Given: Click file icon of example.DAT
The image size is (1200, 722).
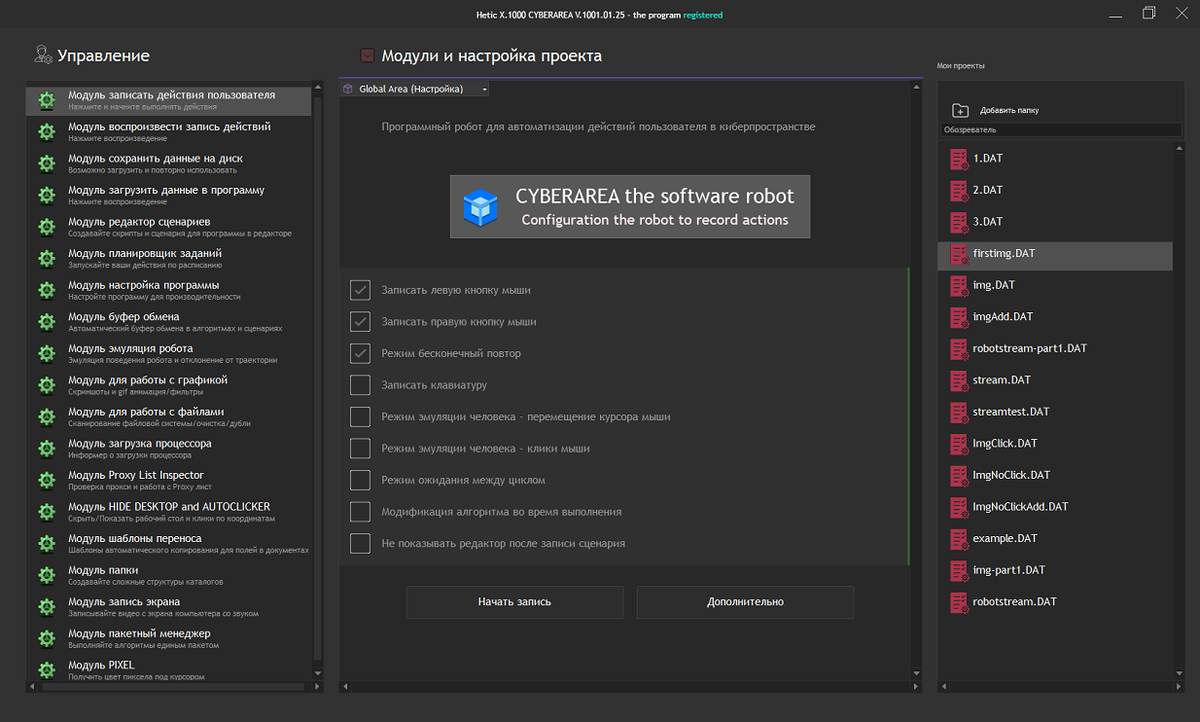Looking at the screenshot, I should 958,539.
